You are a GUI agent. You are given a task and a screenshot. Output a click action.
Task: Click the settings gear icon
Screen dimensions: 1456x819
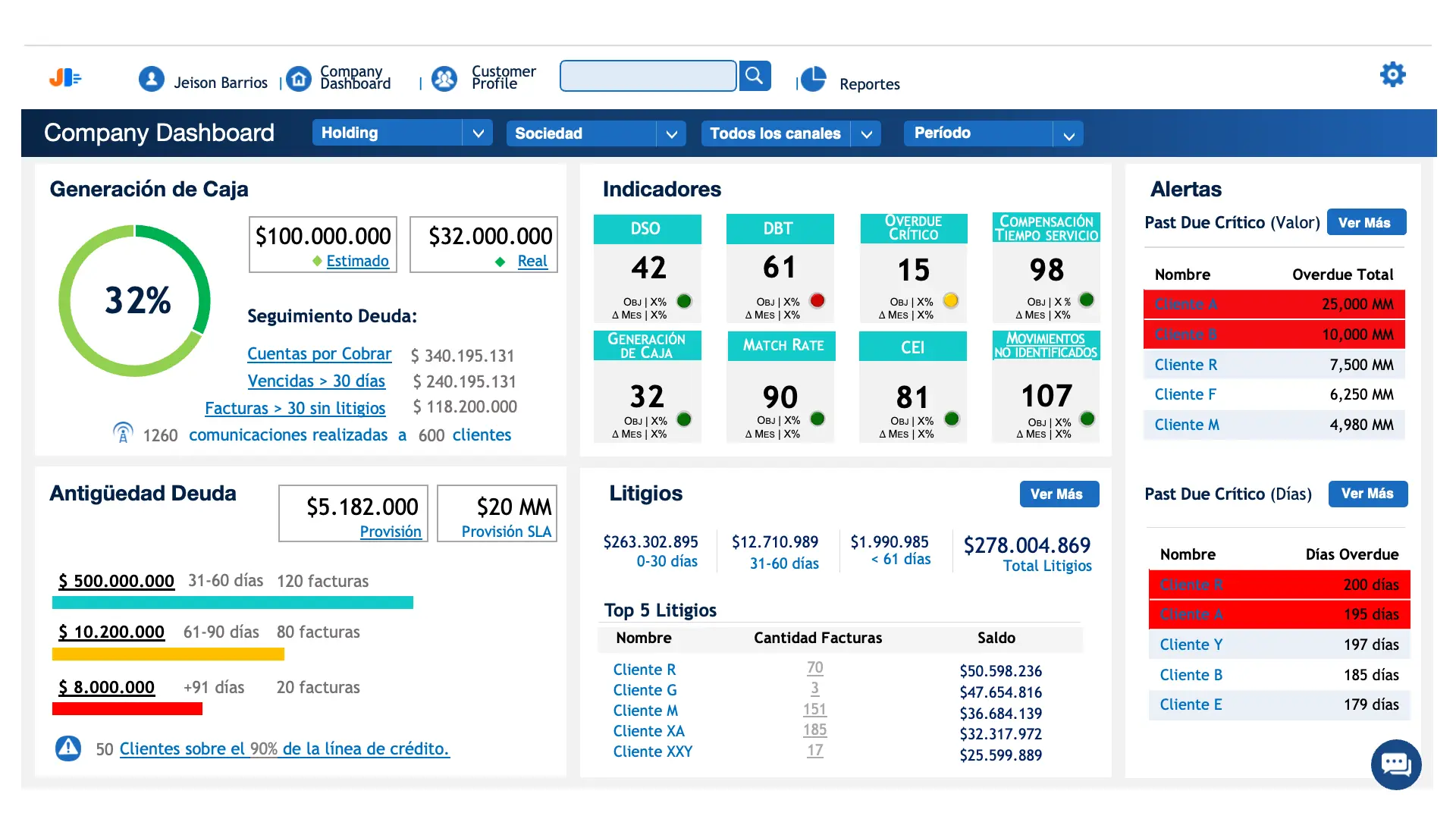[1392, 74]
